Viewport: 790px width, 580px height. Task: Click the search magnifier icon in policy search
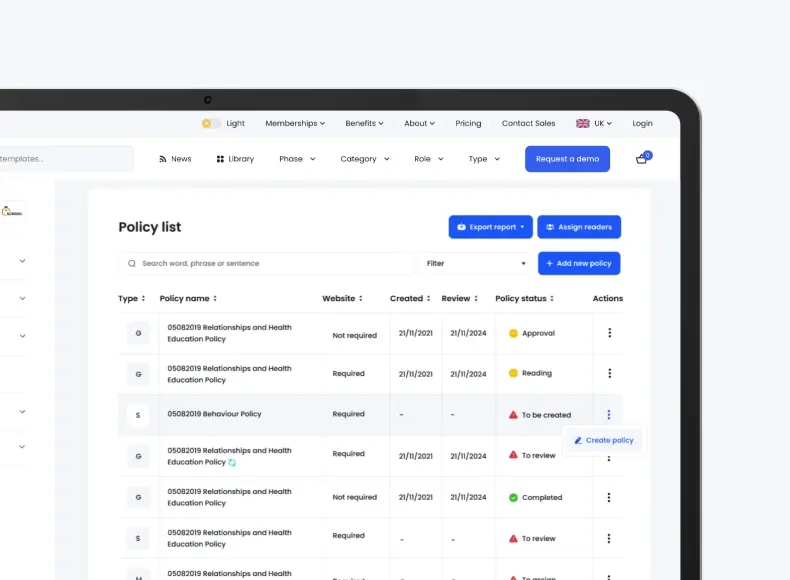[131, 263]
